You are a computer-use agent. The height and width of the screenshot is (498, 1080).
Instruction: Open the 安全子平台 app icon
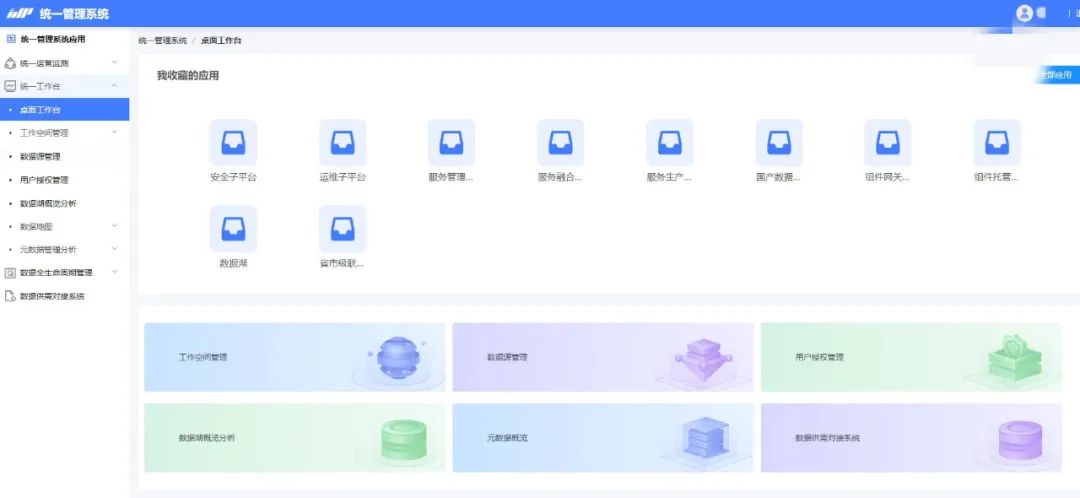coord(233,143)
